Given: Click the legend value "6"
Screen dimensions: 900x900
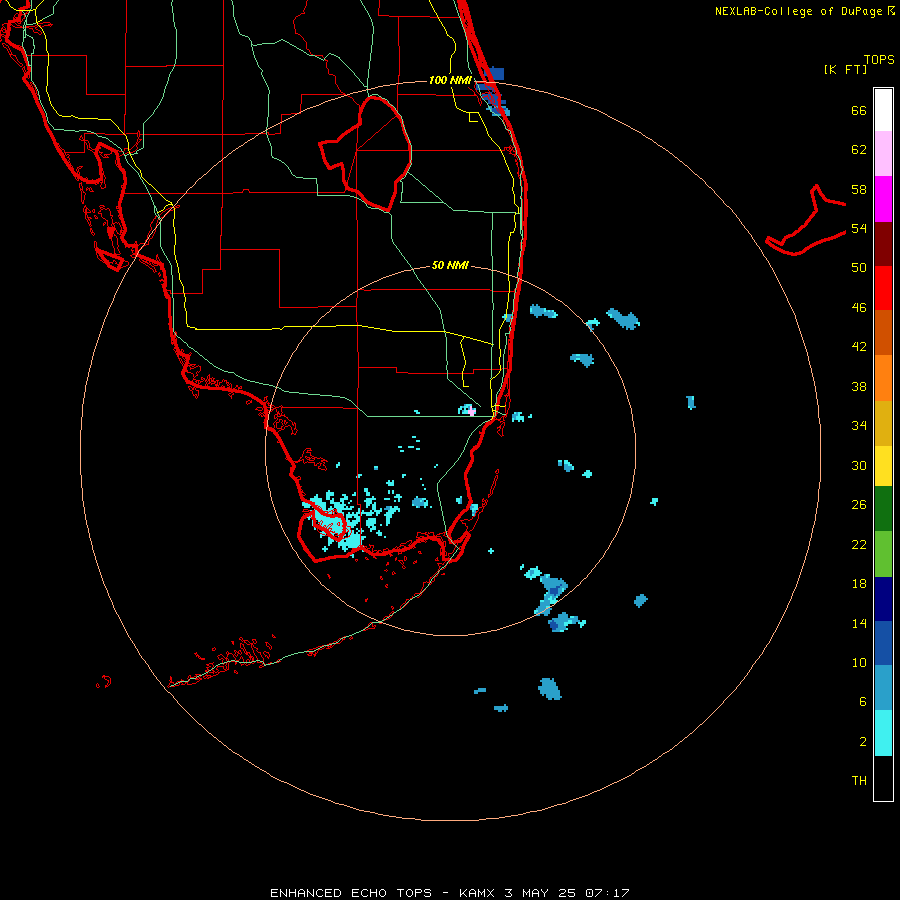Looking at the screenshot, I should pos(863,701).
